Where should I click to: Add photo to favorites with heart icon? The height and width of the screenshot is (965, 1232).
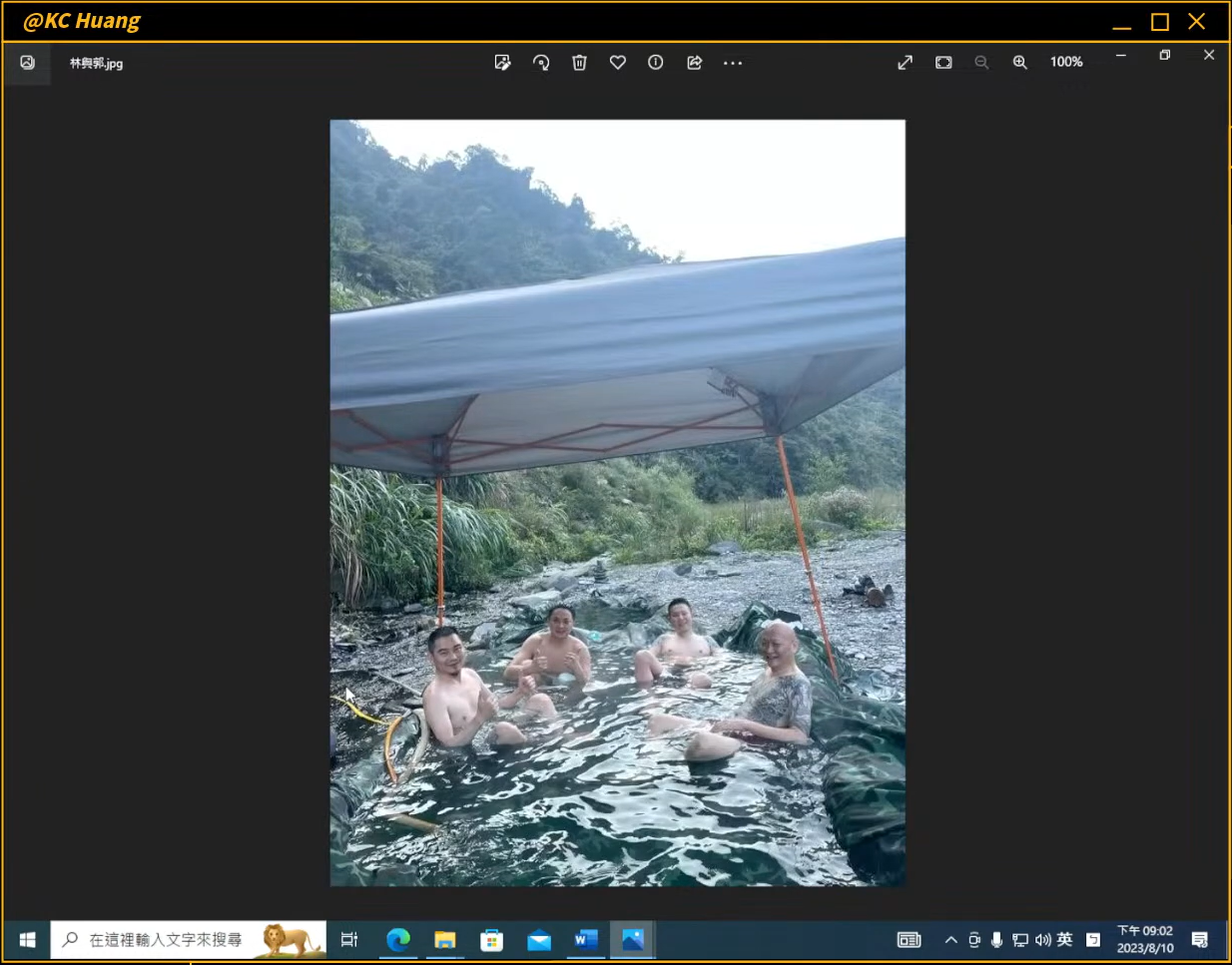618,63
